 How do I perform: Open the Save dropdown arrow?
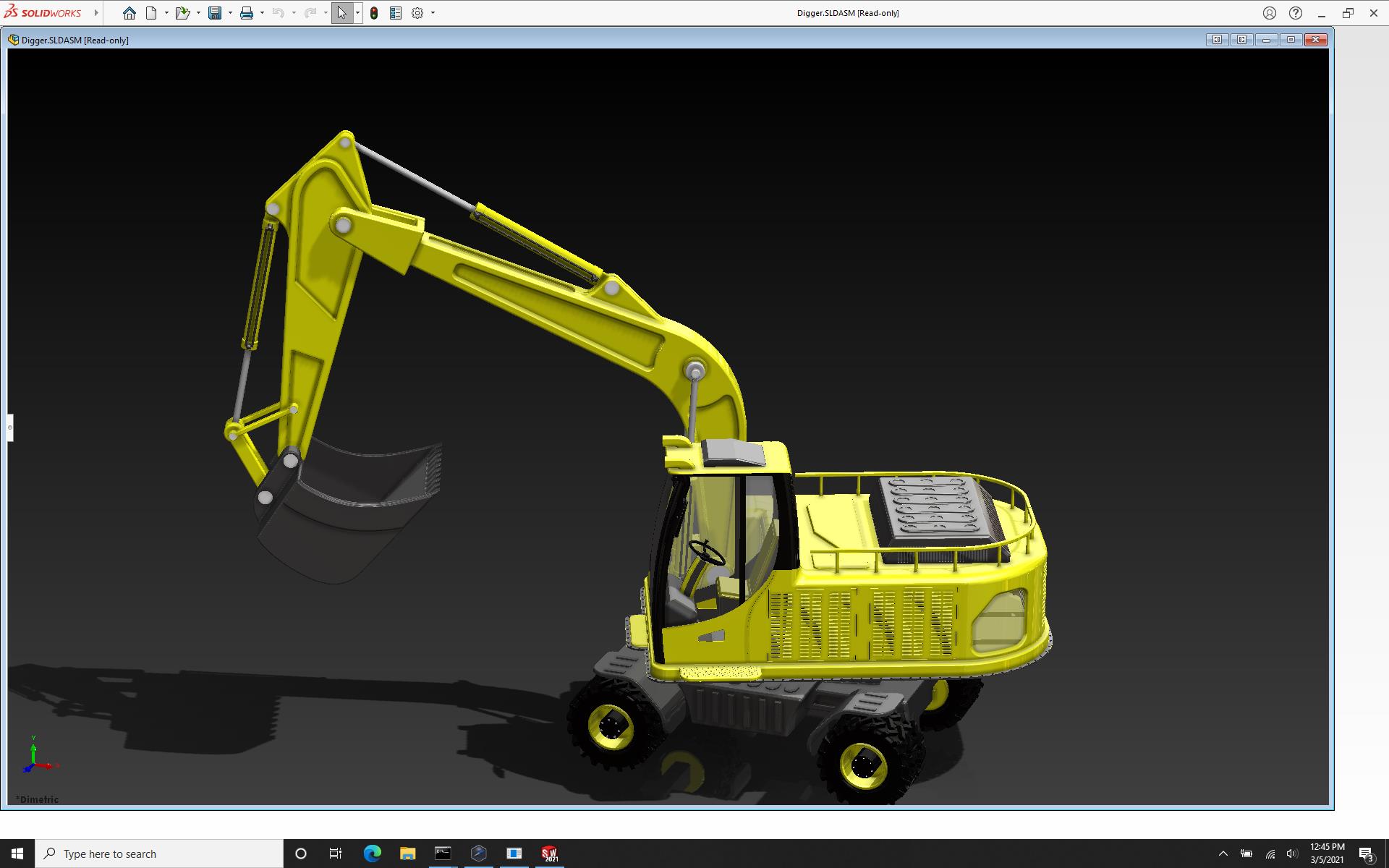(230, 13)
